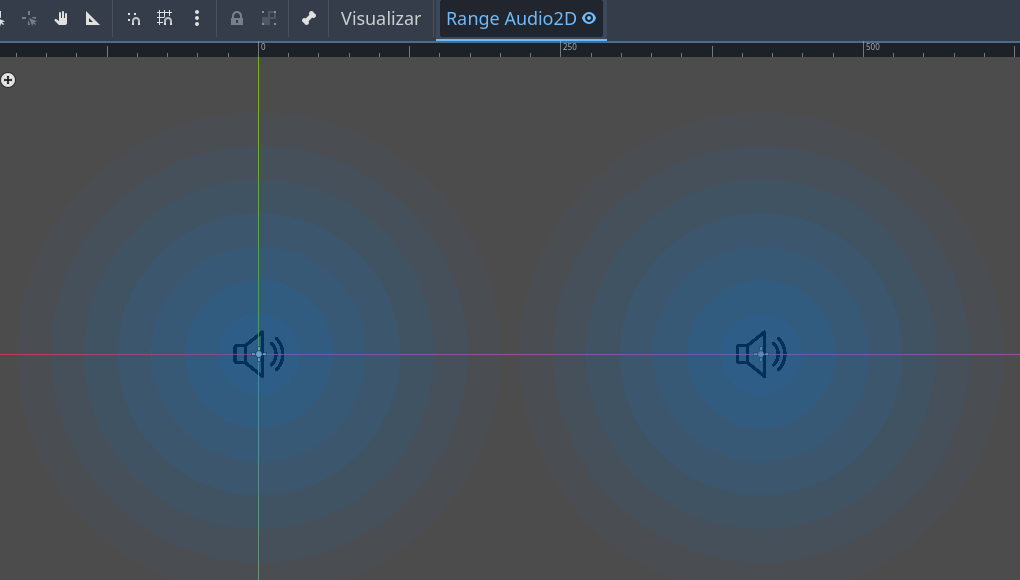The image size is (1020, 580).
Task: Toggle visibility on the Range Audio2D tab
Action: point(589,18)
